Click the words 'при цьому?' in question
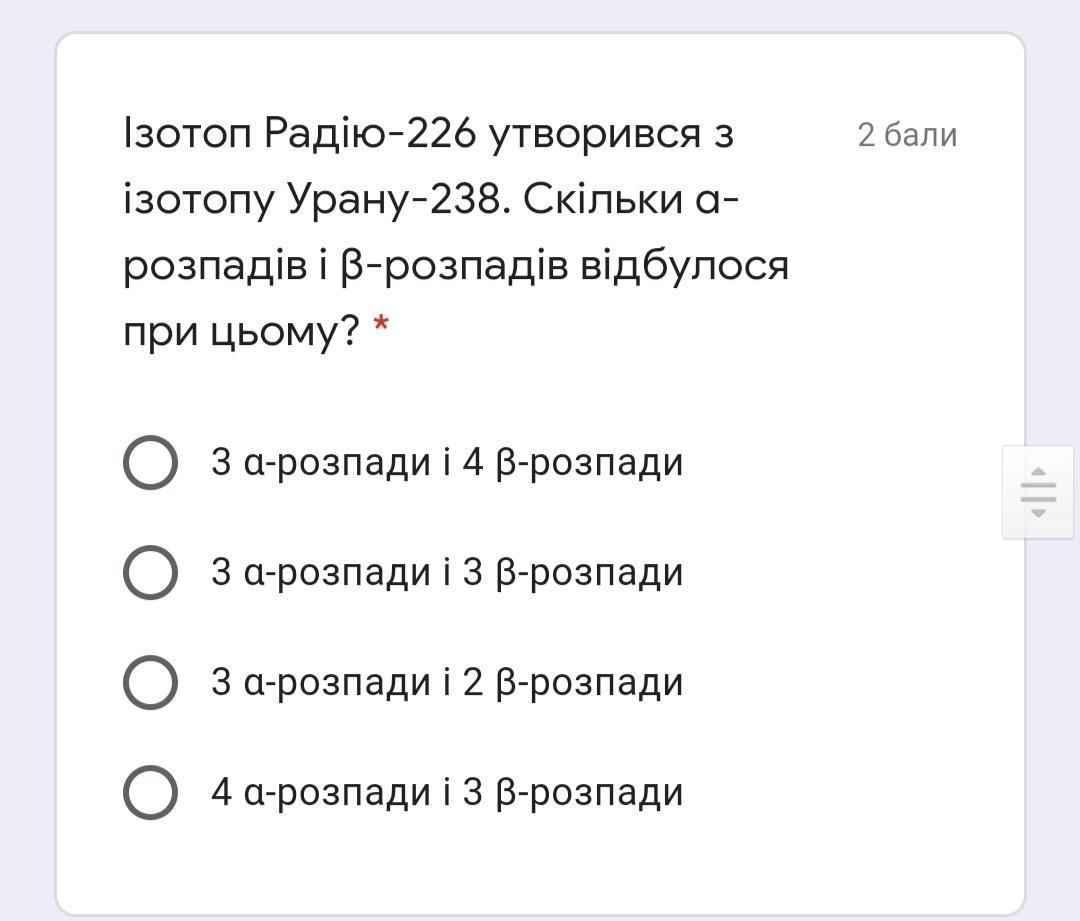1080x921 pixels. coord(240,330)
